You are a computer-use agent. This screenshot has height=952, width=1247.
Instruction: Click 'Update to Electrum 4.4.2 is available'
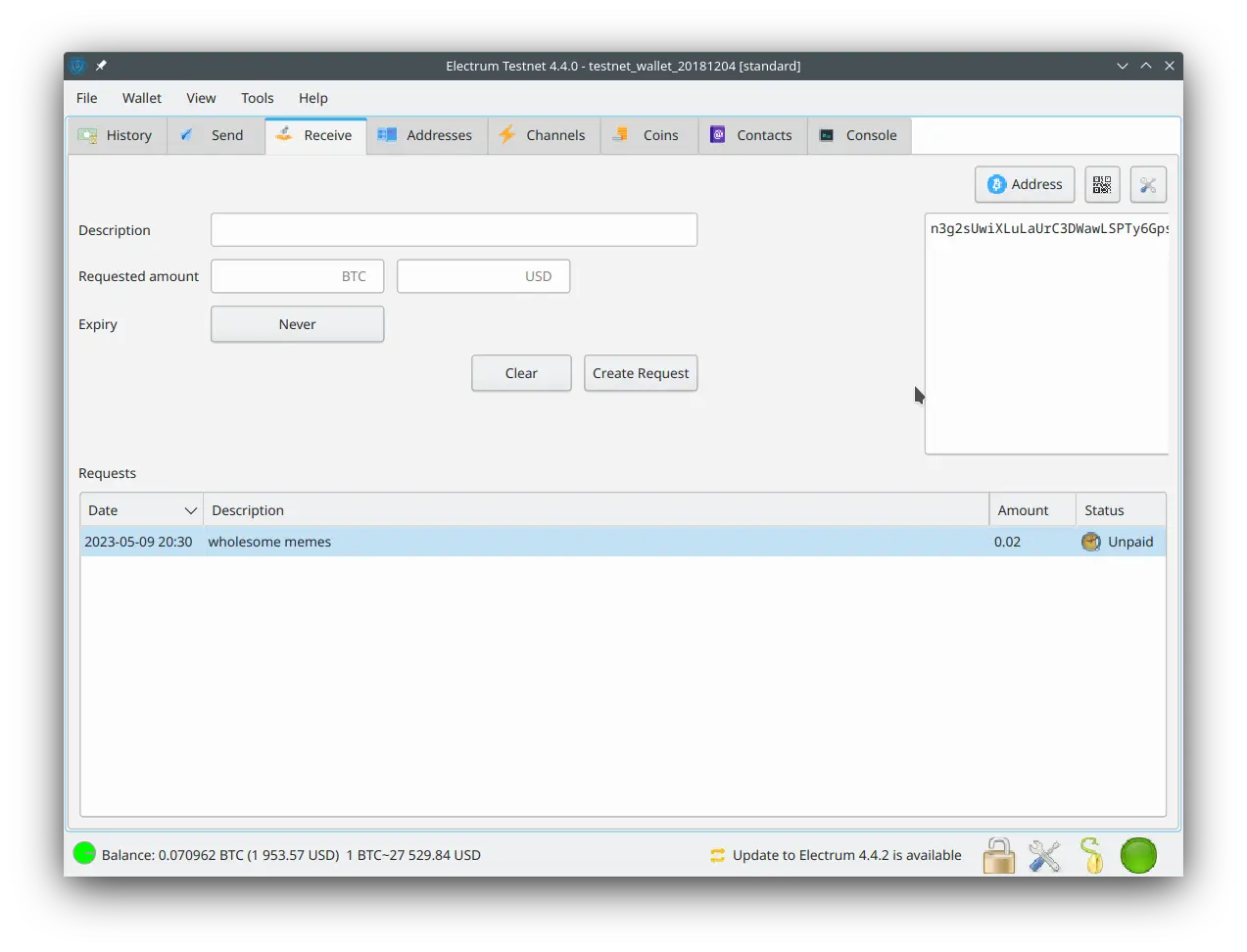tap(846, 855)
